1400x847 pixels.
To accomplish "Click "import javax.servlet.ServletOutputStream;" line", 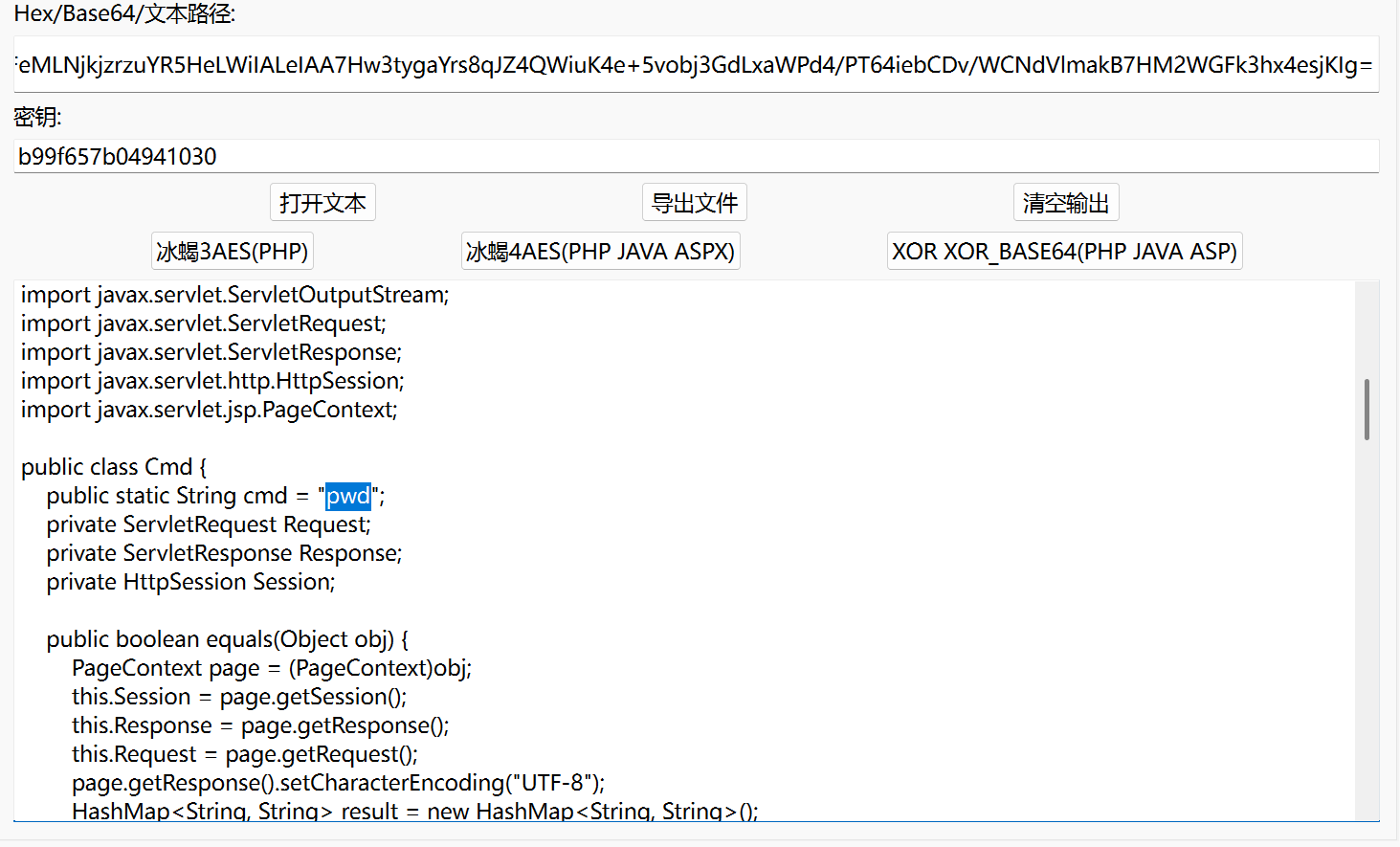I will [235, 295].
